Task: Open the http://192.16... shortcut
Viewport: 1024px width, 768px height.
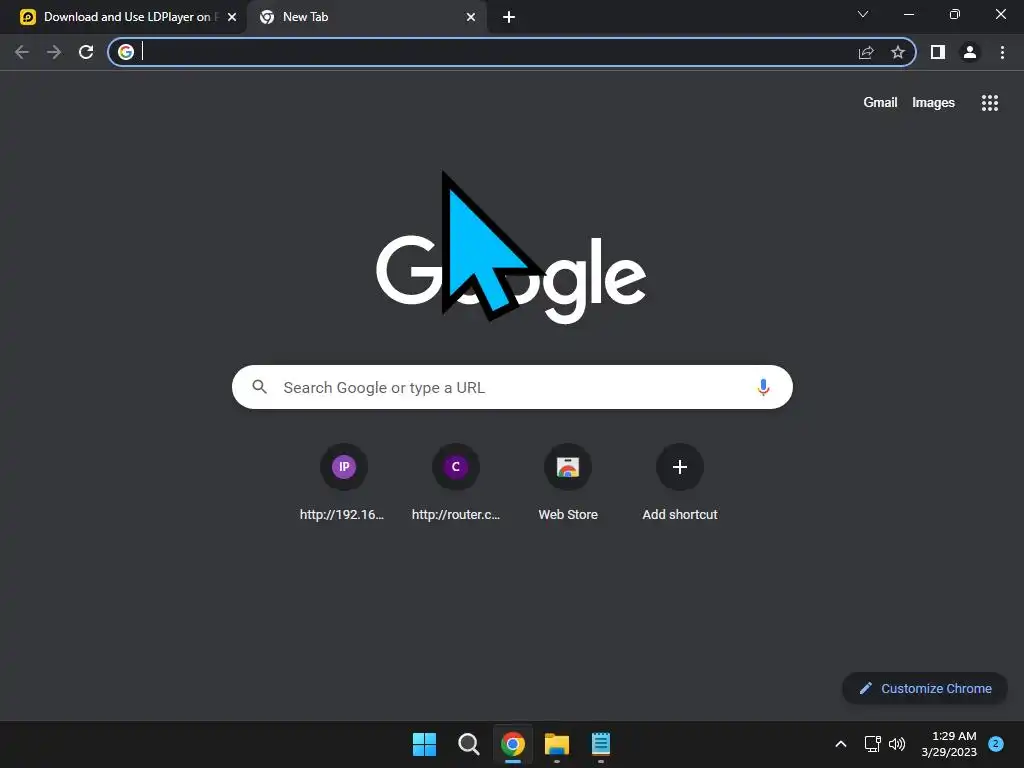Action: point(344,483)
